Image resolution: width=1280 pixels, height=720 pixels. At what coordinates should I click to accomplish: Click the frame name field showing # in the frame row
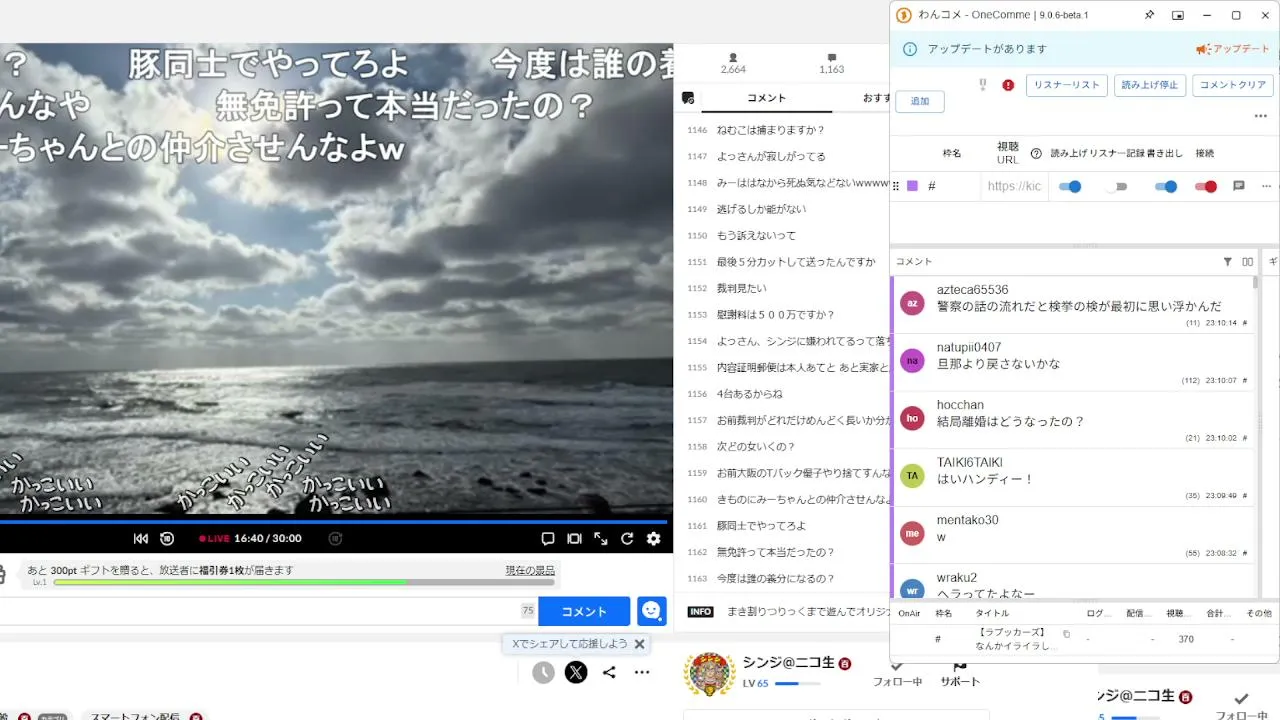pos(950,186)
